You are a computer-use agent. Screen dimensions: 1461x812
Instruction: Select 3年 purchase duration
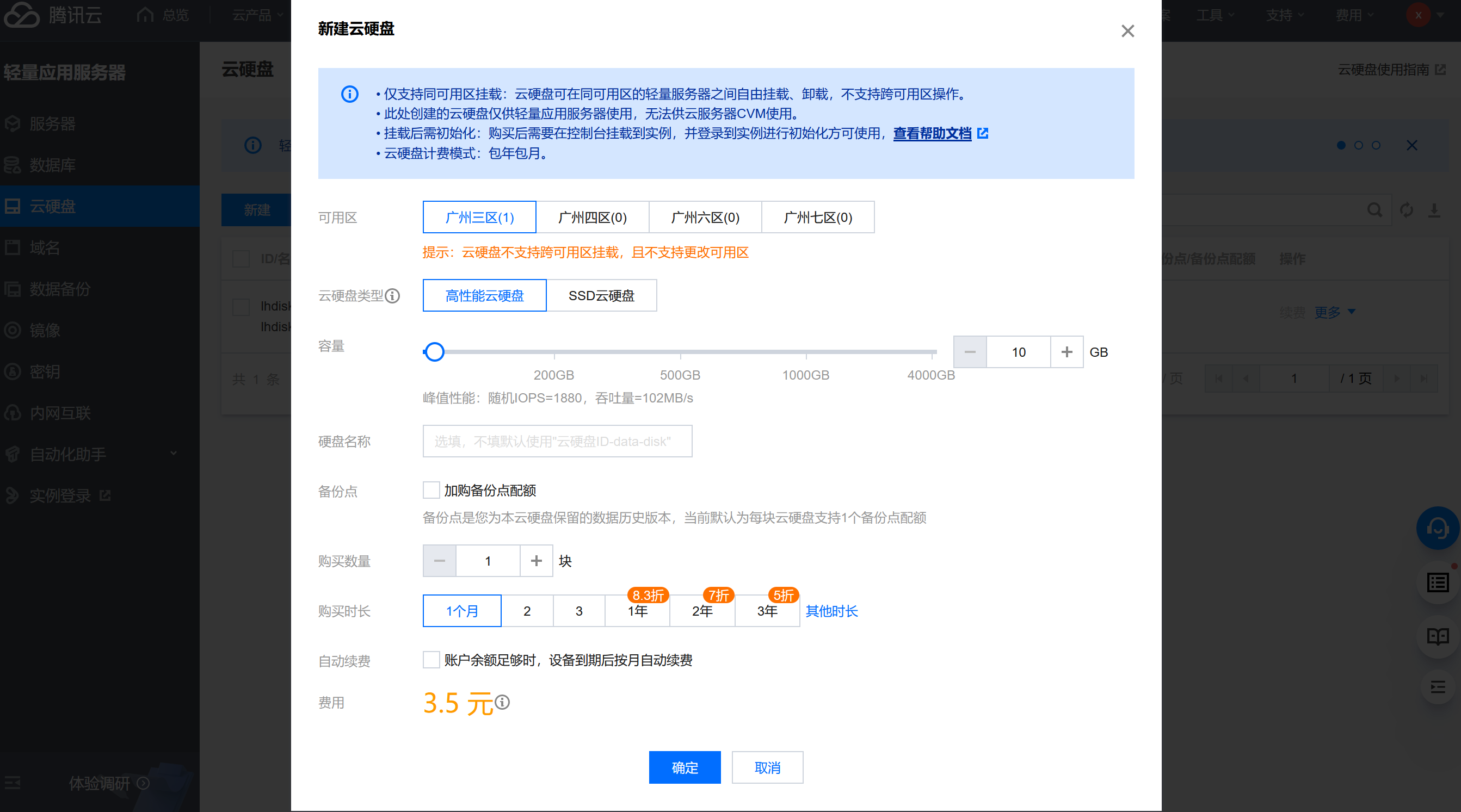[x=767, y=611]
